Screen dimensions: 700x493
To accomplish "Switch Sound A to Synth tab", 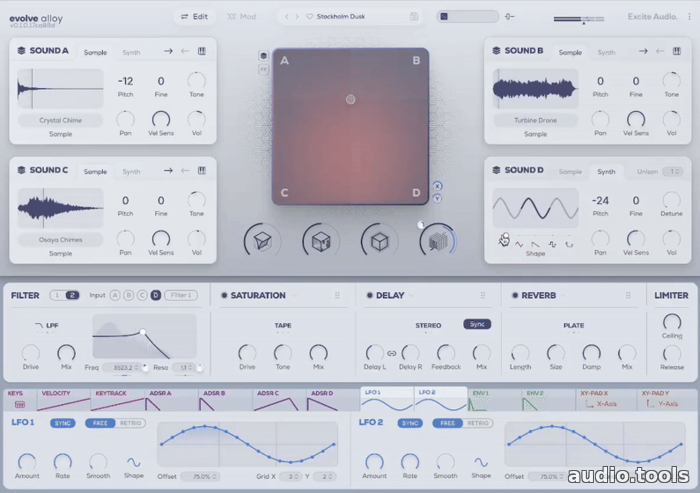I will (131, 53).
